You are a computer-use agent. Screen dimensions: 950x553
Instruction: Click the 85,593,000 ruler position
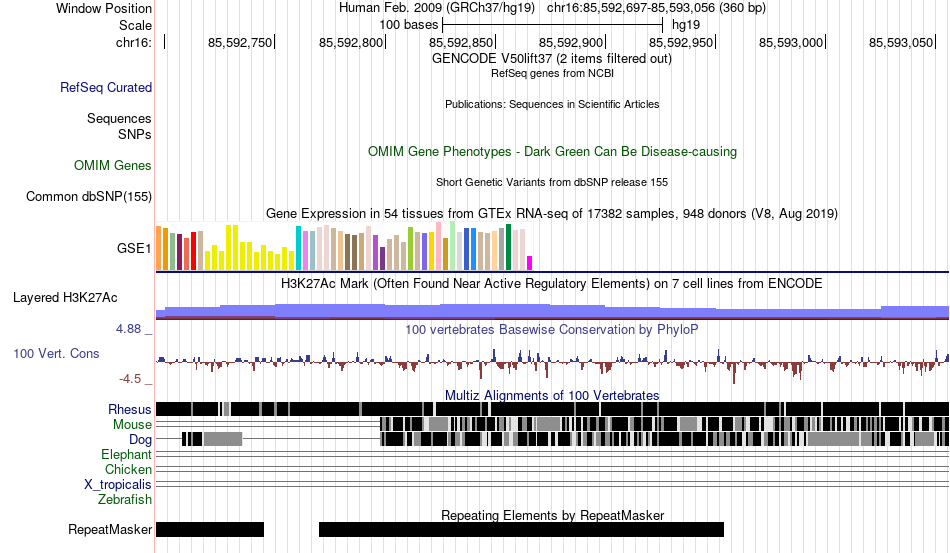click(x=791, y=42)
